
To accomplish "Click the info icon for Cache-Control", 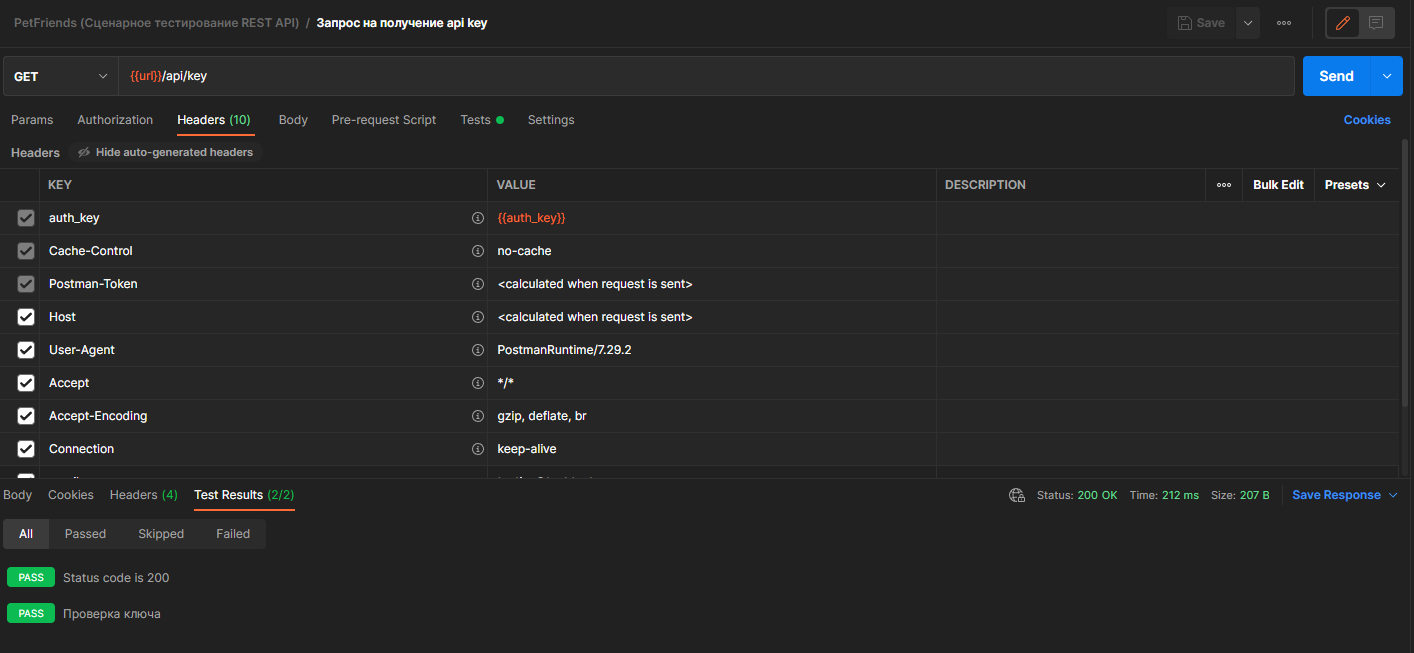I will click(x=478, y=251).
